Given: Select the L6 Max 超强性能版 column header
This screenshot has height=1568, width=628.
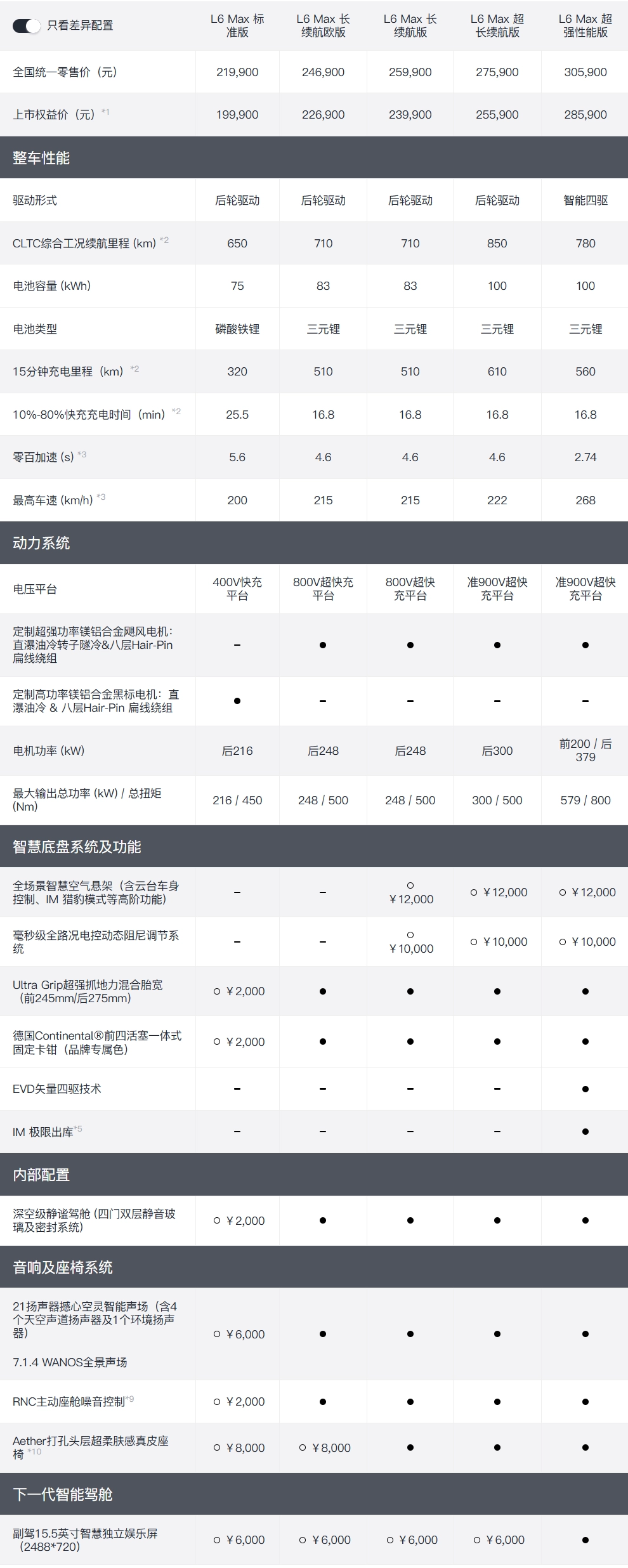Looking at the screenshot, I should tap(585, 25).
